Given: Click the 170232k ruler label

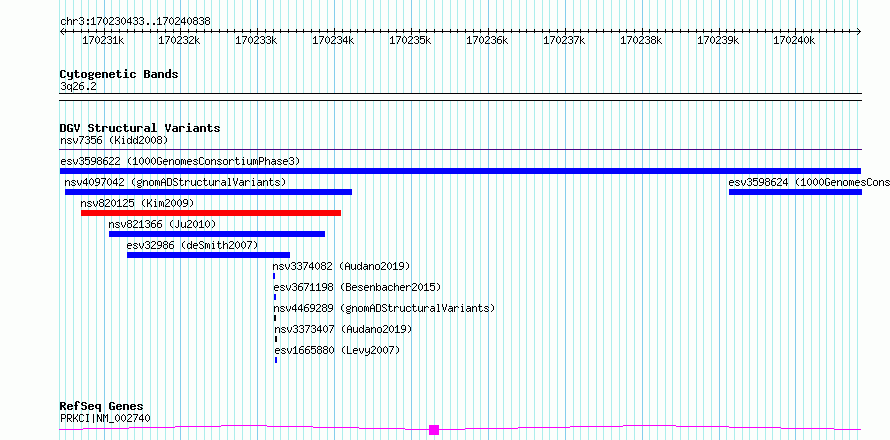Looking at the screenshot, I should click(x=179, y=40).
